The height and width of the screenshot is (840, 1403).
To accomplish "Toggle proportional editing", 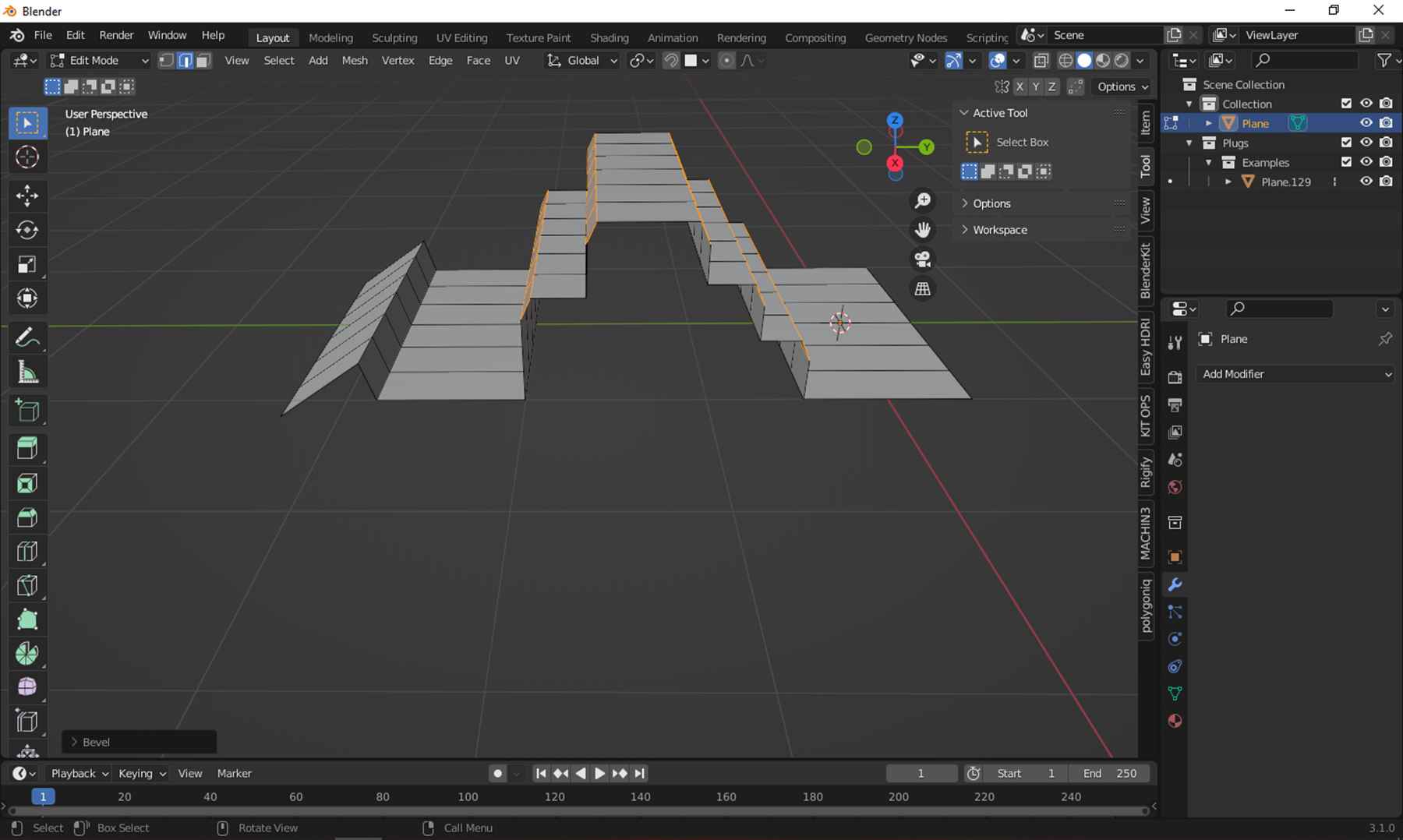I will 726,60.
